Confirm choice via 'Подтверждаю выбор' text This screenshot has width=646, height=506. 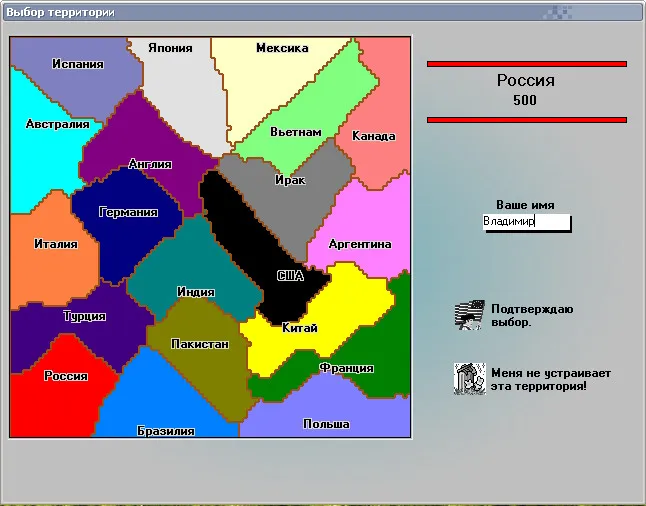pos(532,316)
